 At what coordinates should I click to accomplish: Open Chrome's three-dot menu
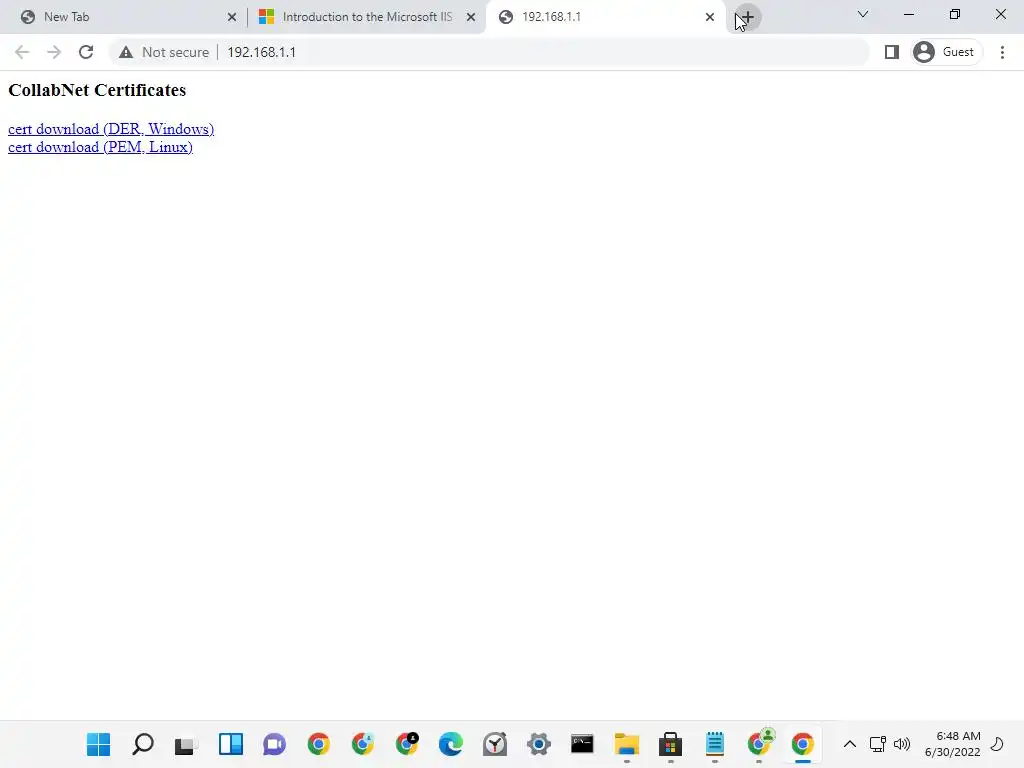coord(1002,52)
